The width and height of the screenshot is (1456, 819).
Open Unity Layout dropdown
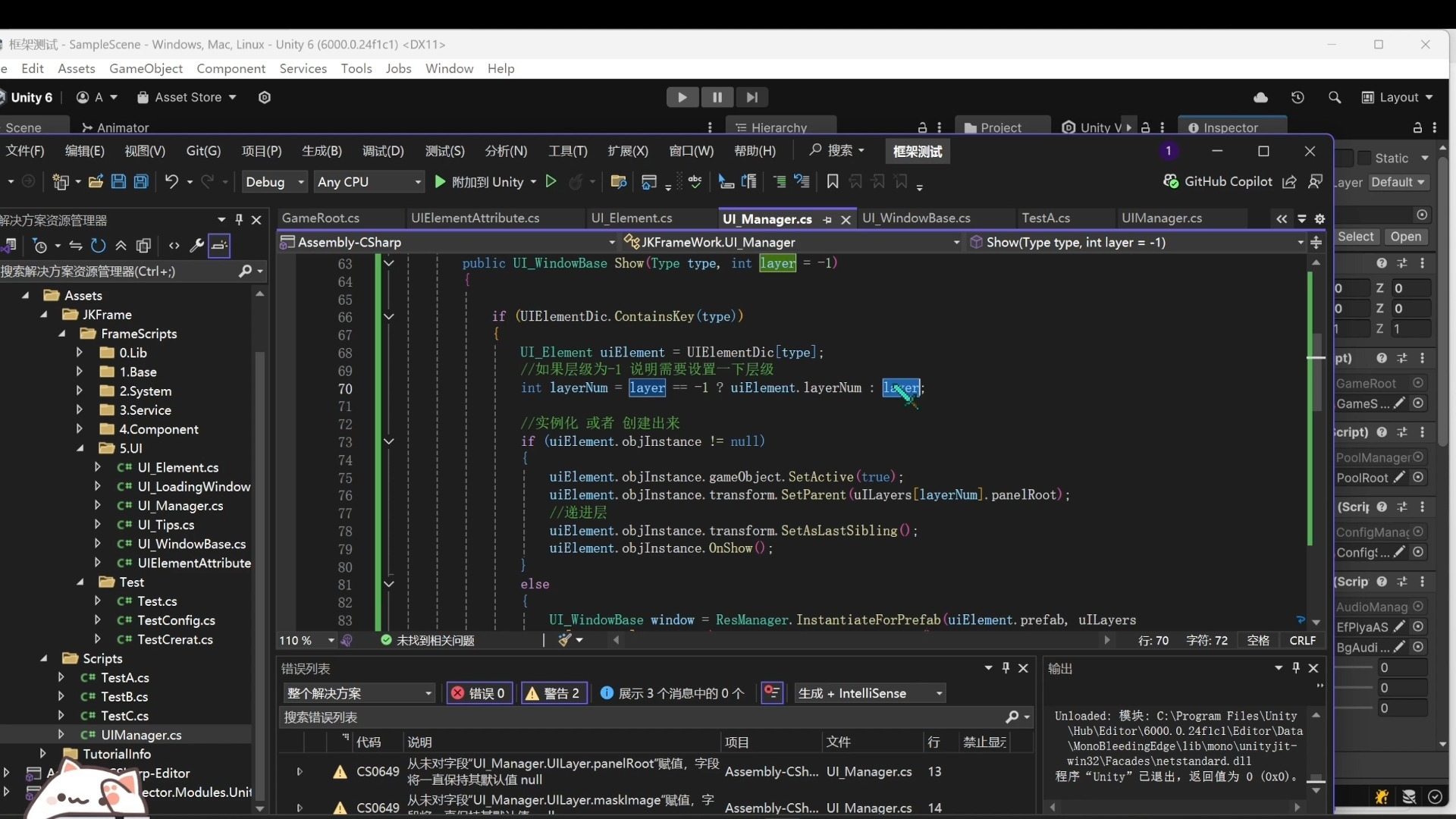coord(1398,97)
